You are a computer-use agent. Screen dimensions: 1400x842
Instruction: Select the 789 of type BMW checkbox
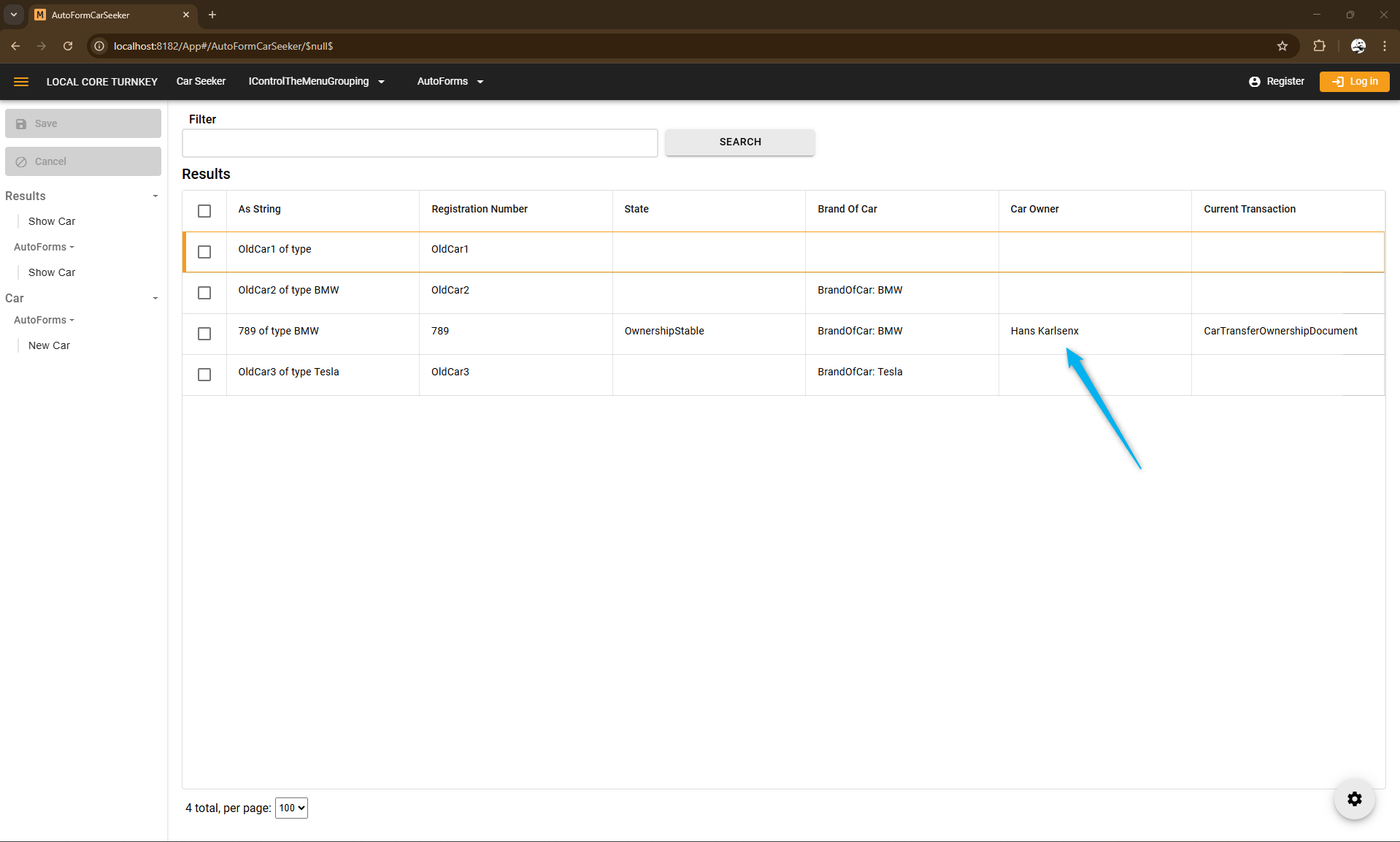pyautogui.click(x=204, y=334)
